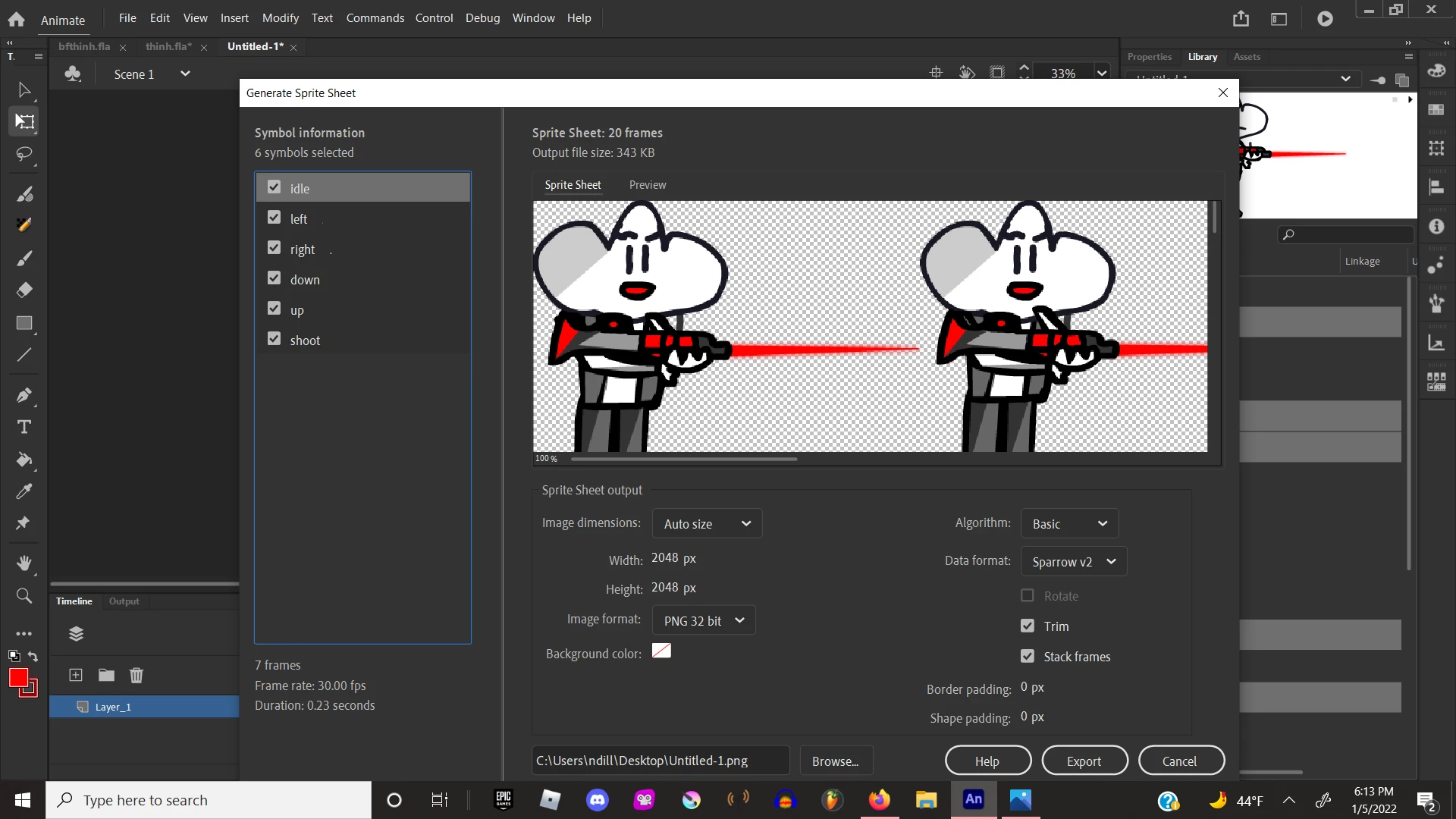
Task: Click the Export button
Action: pos(1084,761)
